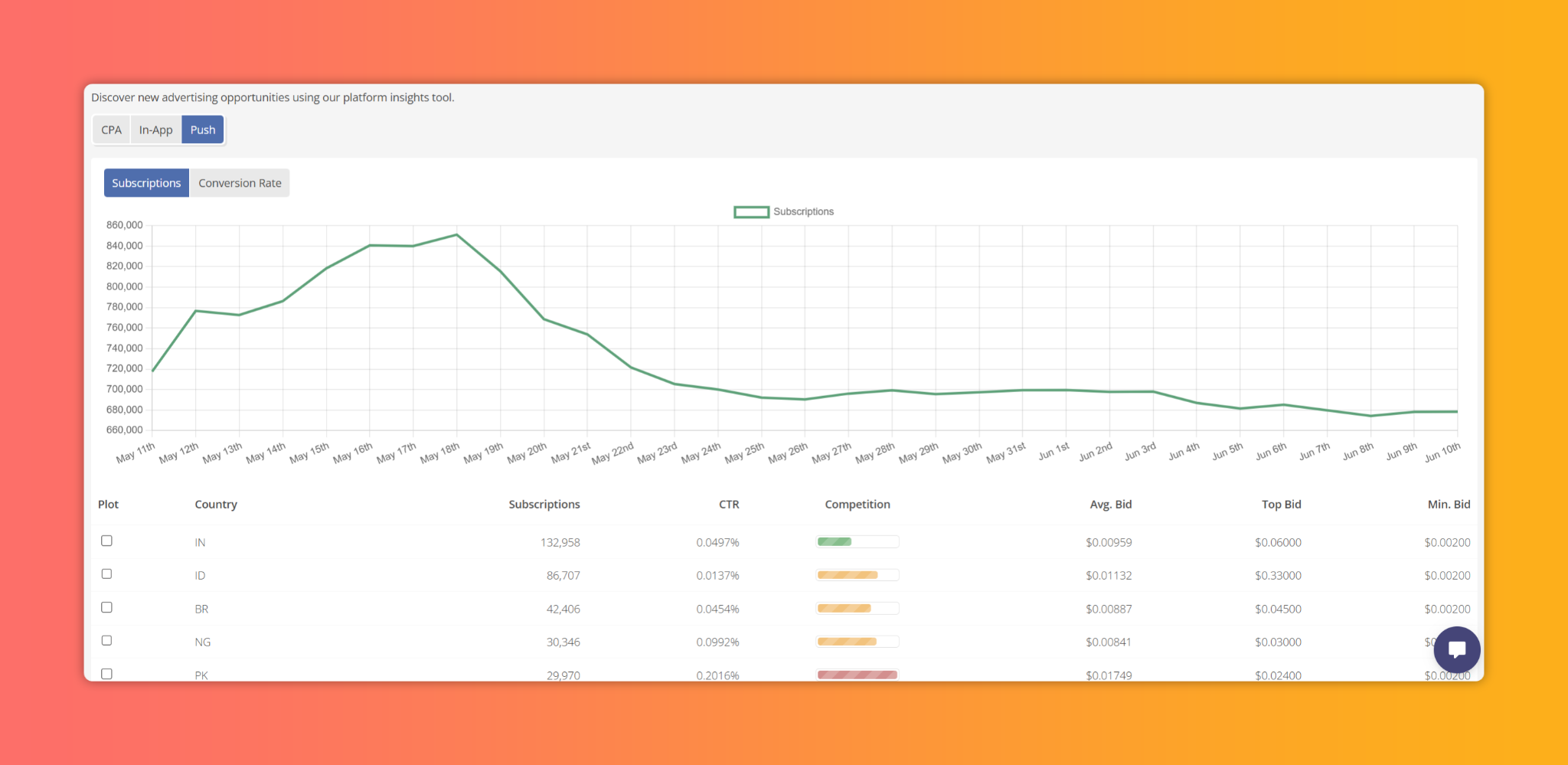Switch to the In-App tab
The height and width of the screenshot is (765, 1568).
tap(156, 130)
